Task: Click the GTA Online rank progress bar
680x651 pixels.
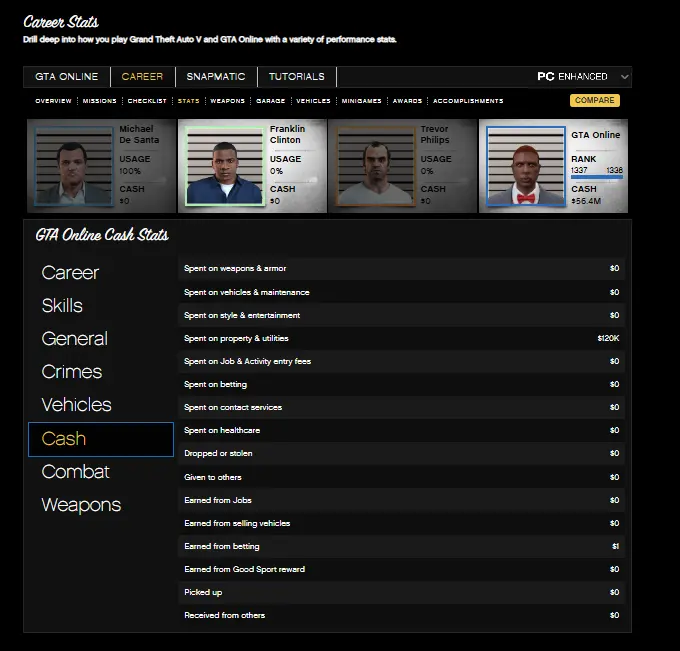Action: (x=597, y=177)
